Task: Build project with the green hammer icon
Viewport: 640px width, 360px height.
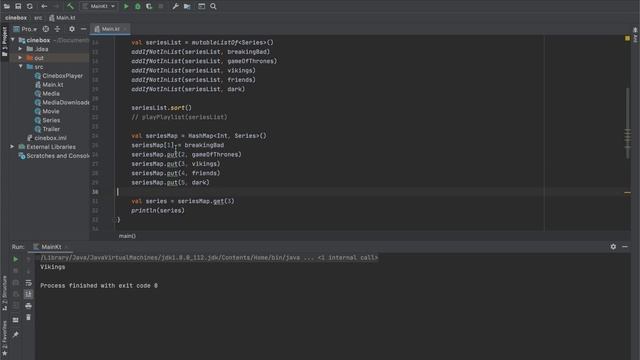Action: click(70, 6)
